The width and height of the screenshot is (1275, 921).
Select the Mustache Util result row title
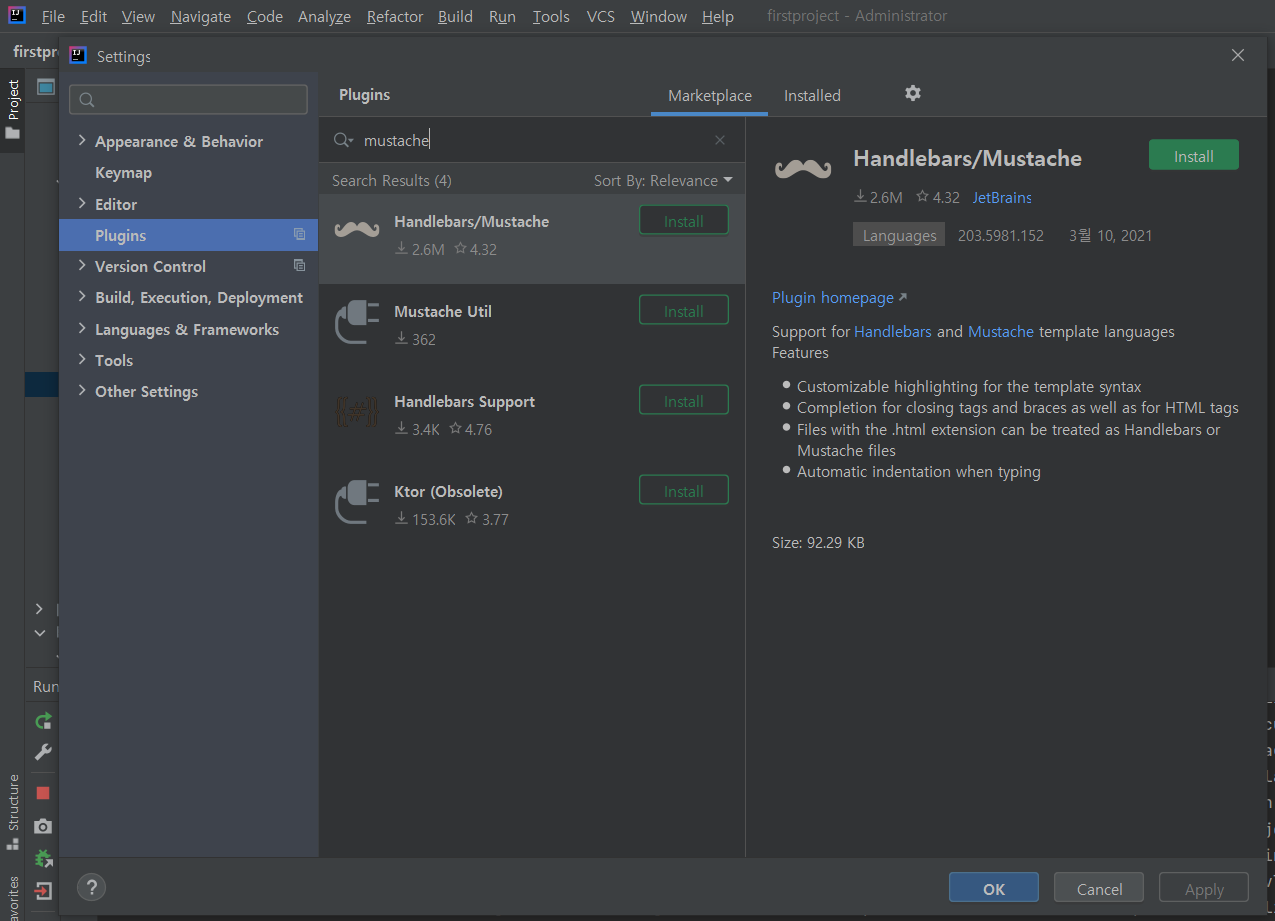click(x=443, y=311)
